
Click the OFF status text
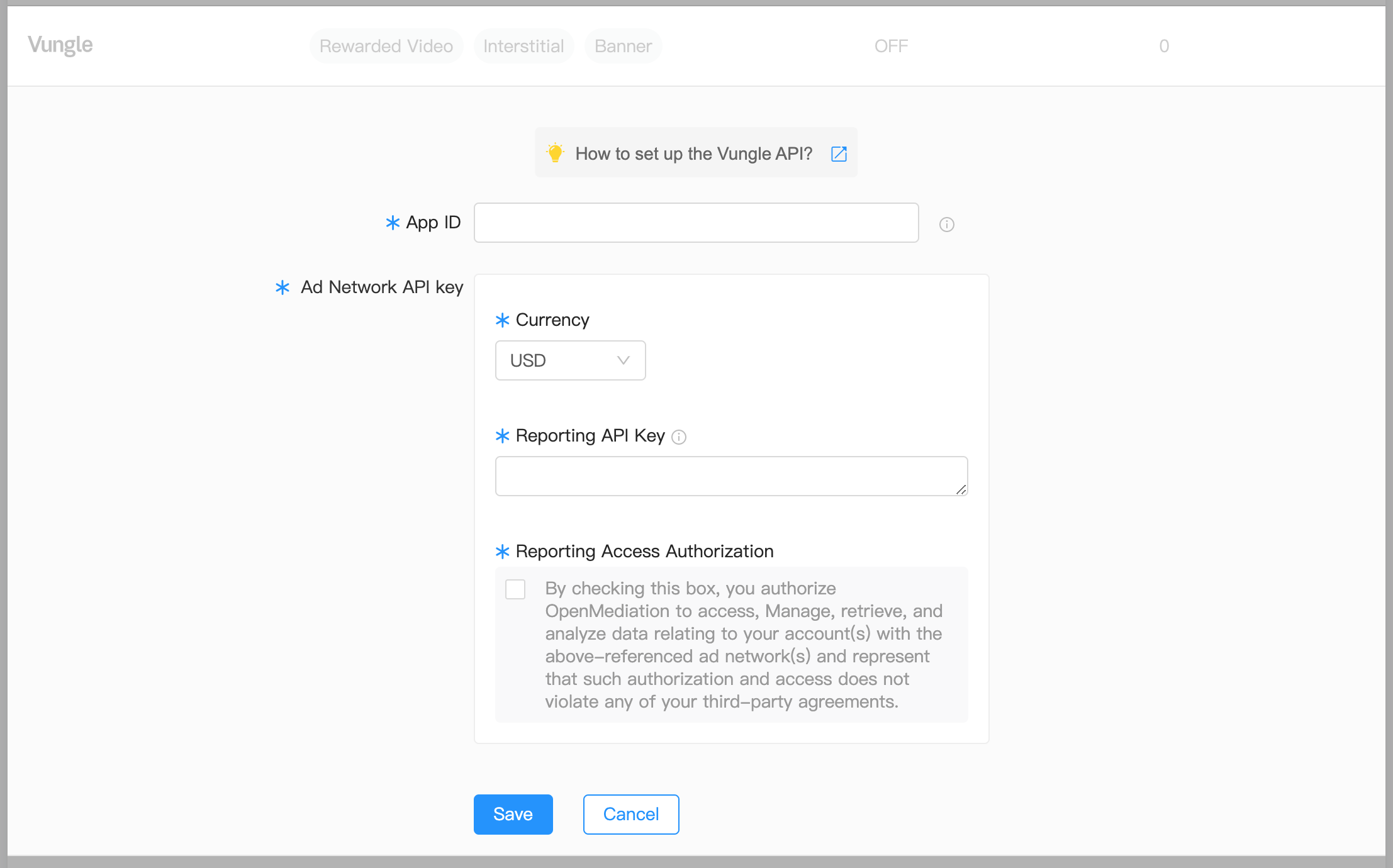pos(891,46)
